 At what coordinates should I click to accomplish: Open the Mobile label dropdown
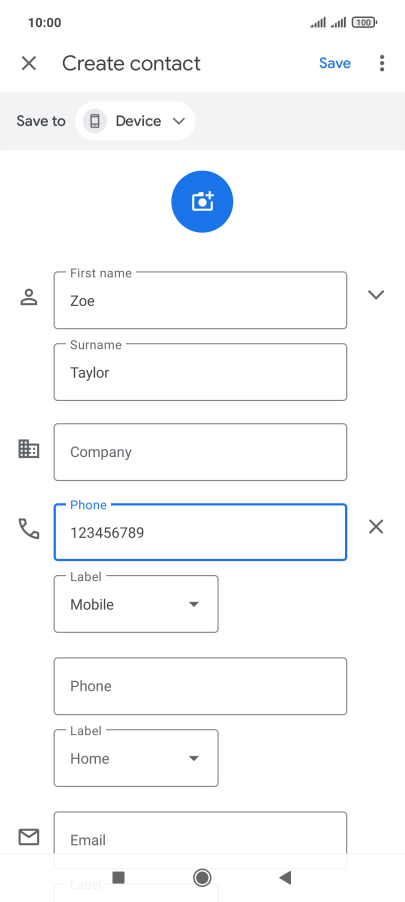click(136, 604)
